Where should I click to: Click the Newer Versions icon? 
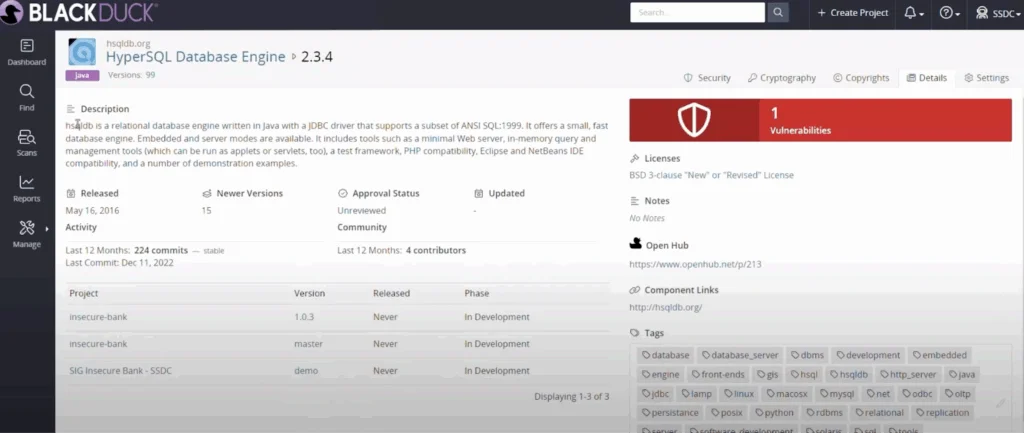pos(207,194)
